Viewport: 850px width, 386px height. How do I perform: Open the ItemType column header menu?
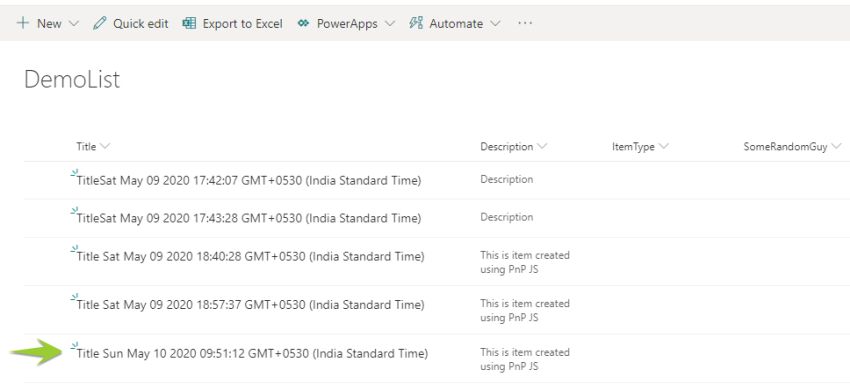click(x=640, y=147)
